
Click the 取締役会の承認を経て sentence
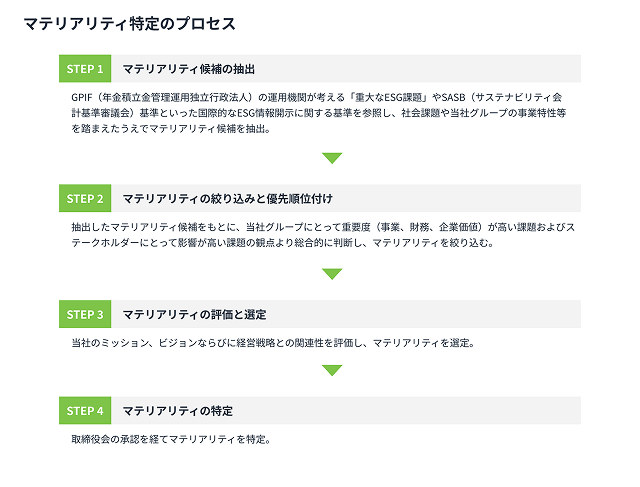pos(171,439)
